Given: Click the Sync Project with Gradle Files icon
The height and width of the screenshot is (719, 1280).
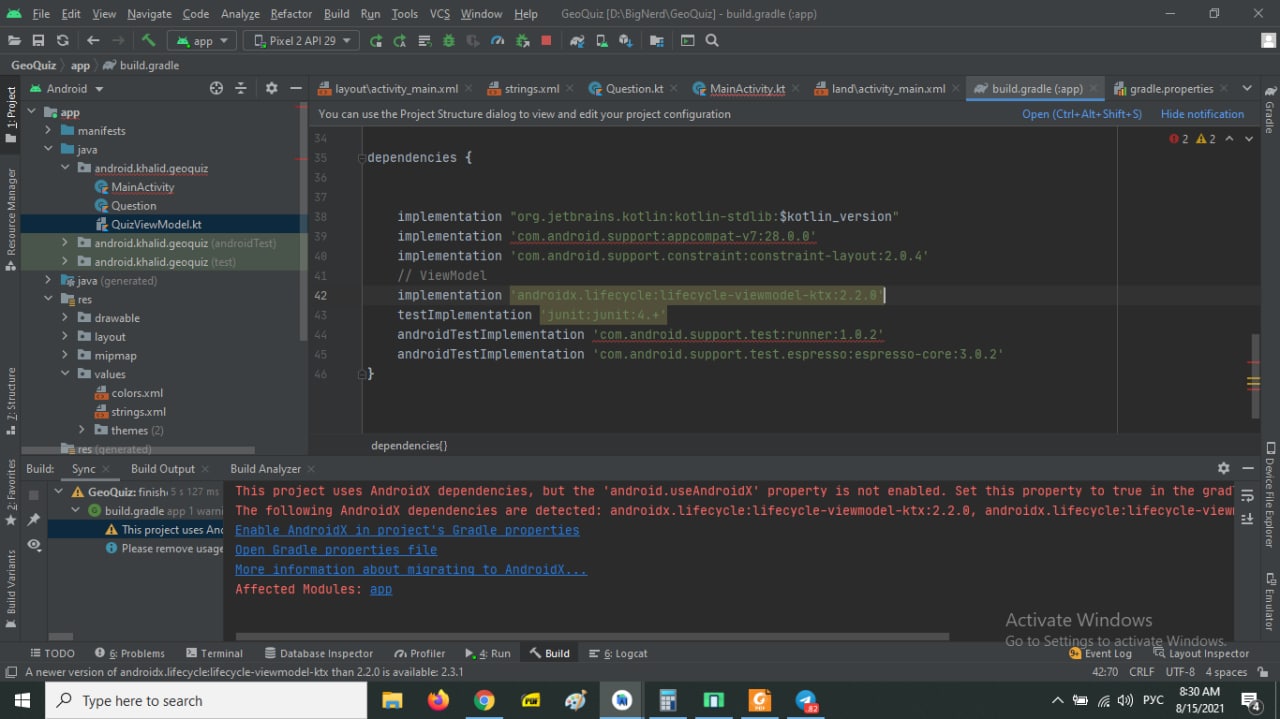Looking at the screenshot, I should 577,41.
